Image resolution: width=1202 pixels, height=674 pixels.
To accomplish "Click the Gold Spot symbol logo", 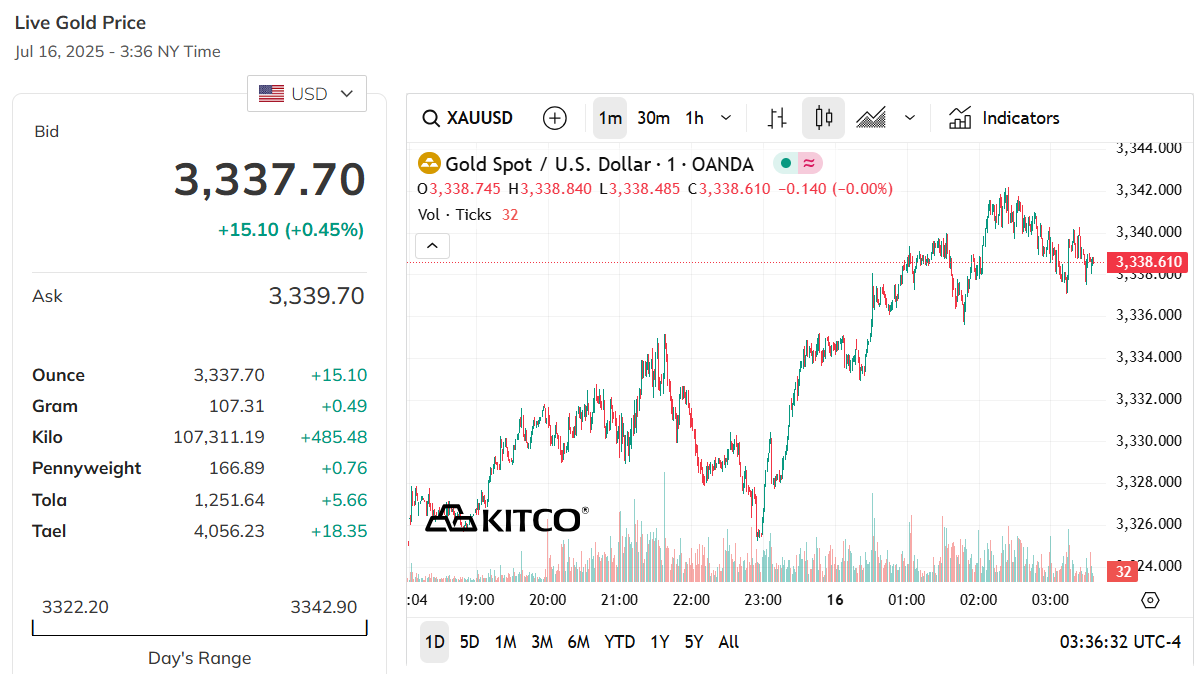I will (429, 164).
